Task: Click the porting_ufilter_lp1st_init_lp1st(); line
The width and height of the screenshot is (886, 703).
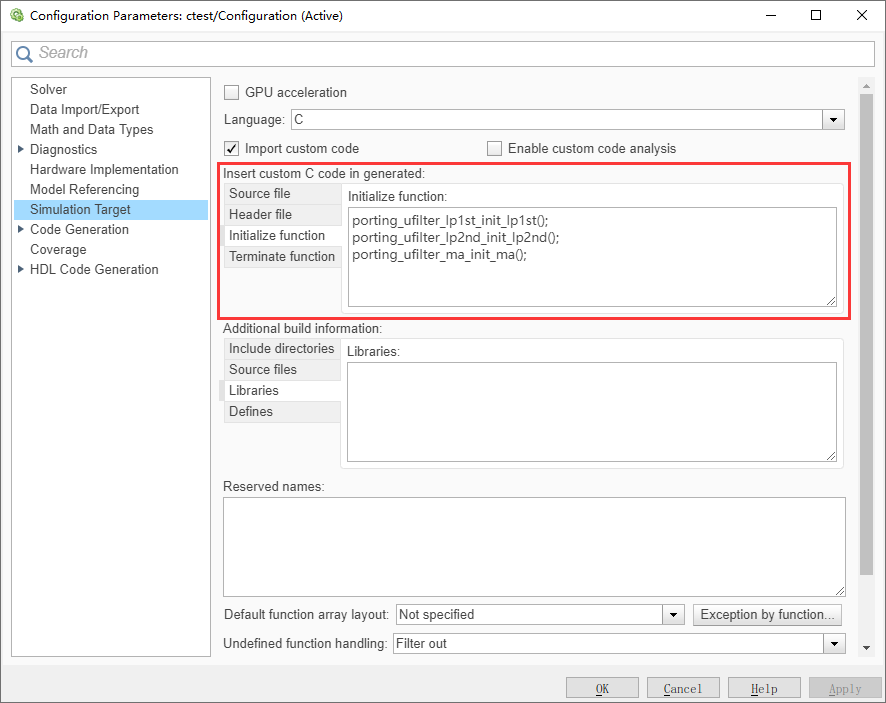Action: (x=450, y=220)
